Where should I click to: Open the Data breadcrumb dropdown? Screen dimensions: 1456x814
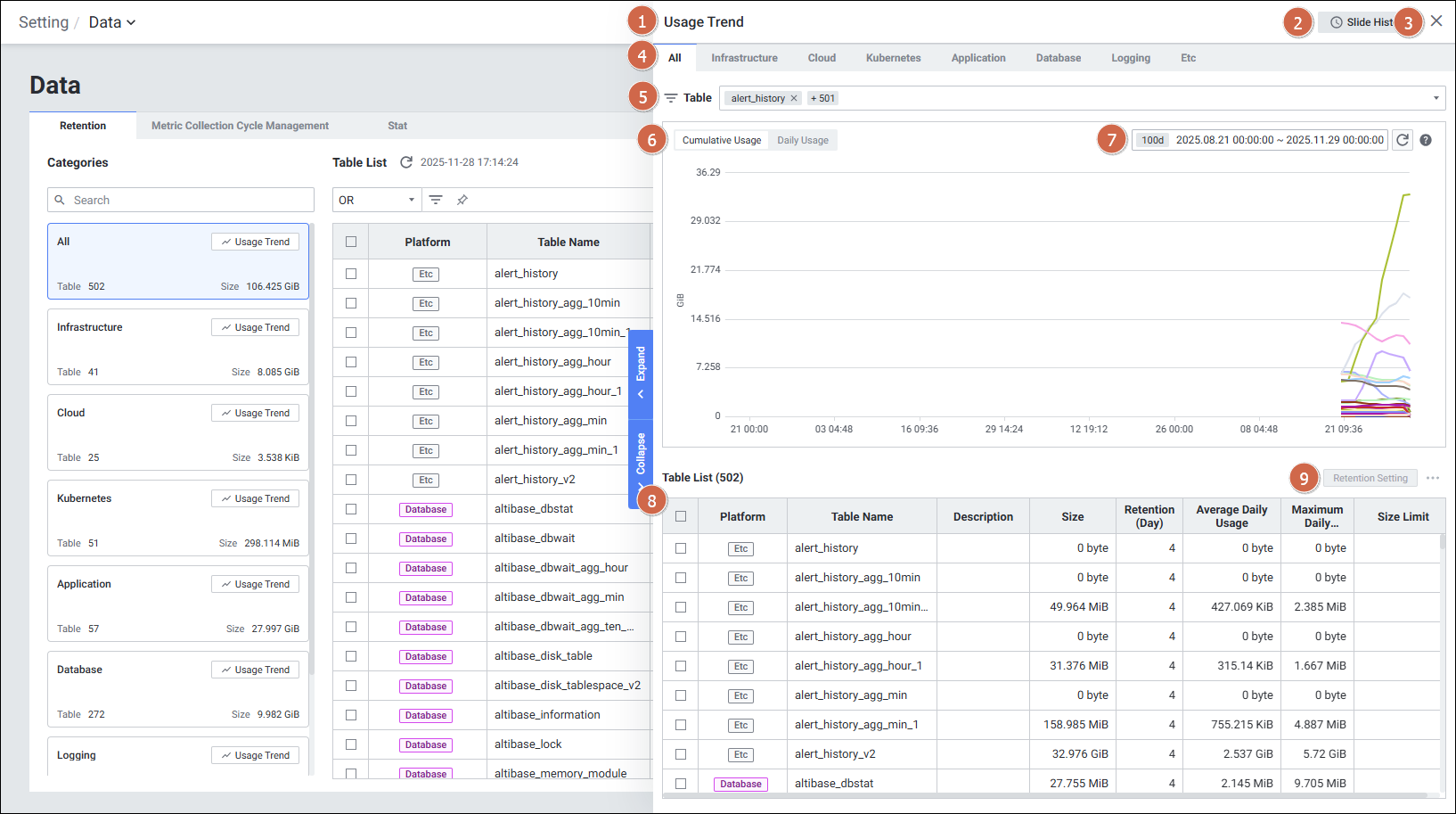coord(112,22)
